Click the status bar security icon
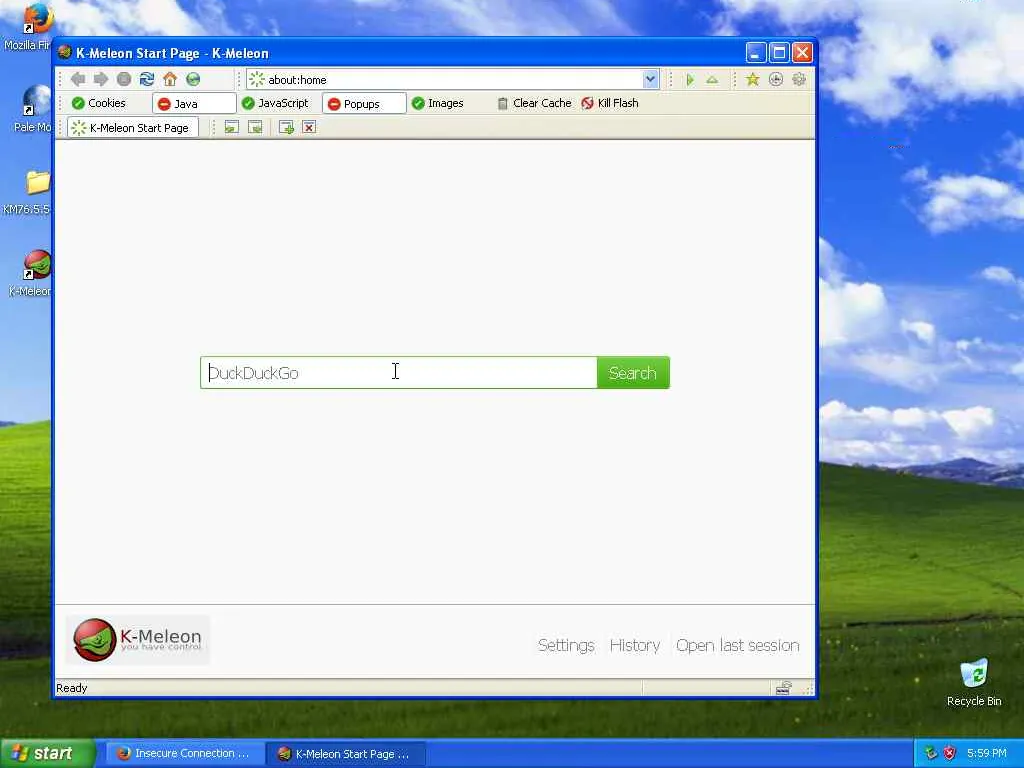The image size is (1024, 768). click(x=784, y=688)
